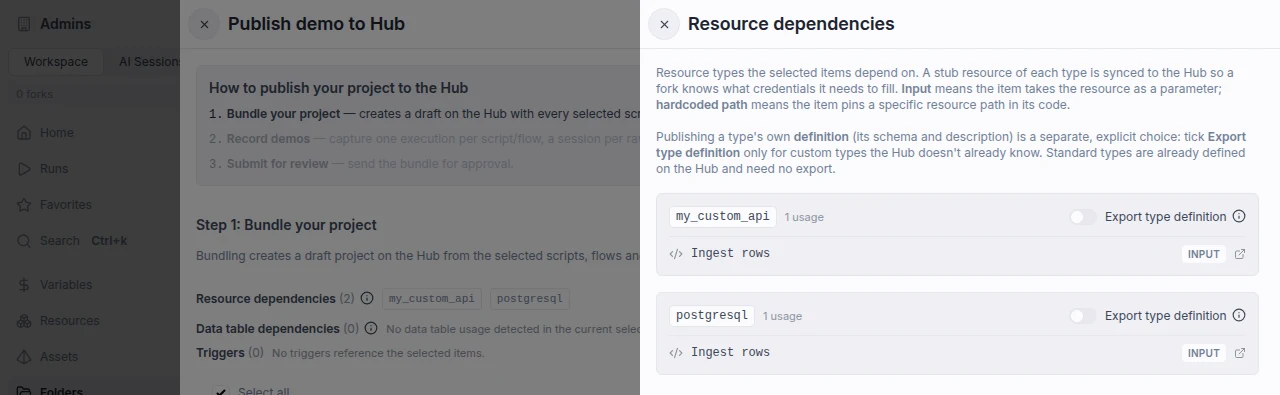Viewport: 1280px width, 395px height.
Task: Click the Assets triangle icon
Action: tap(24, 357)
